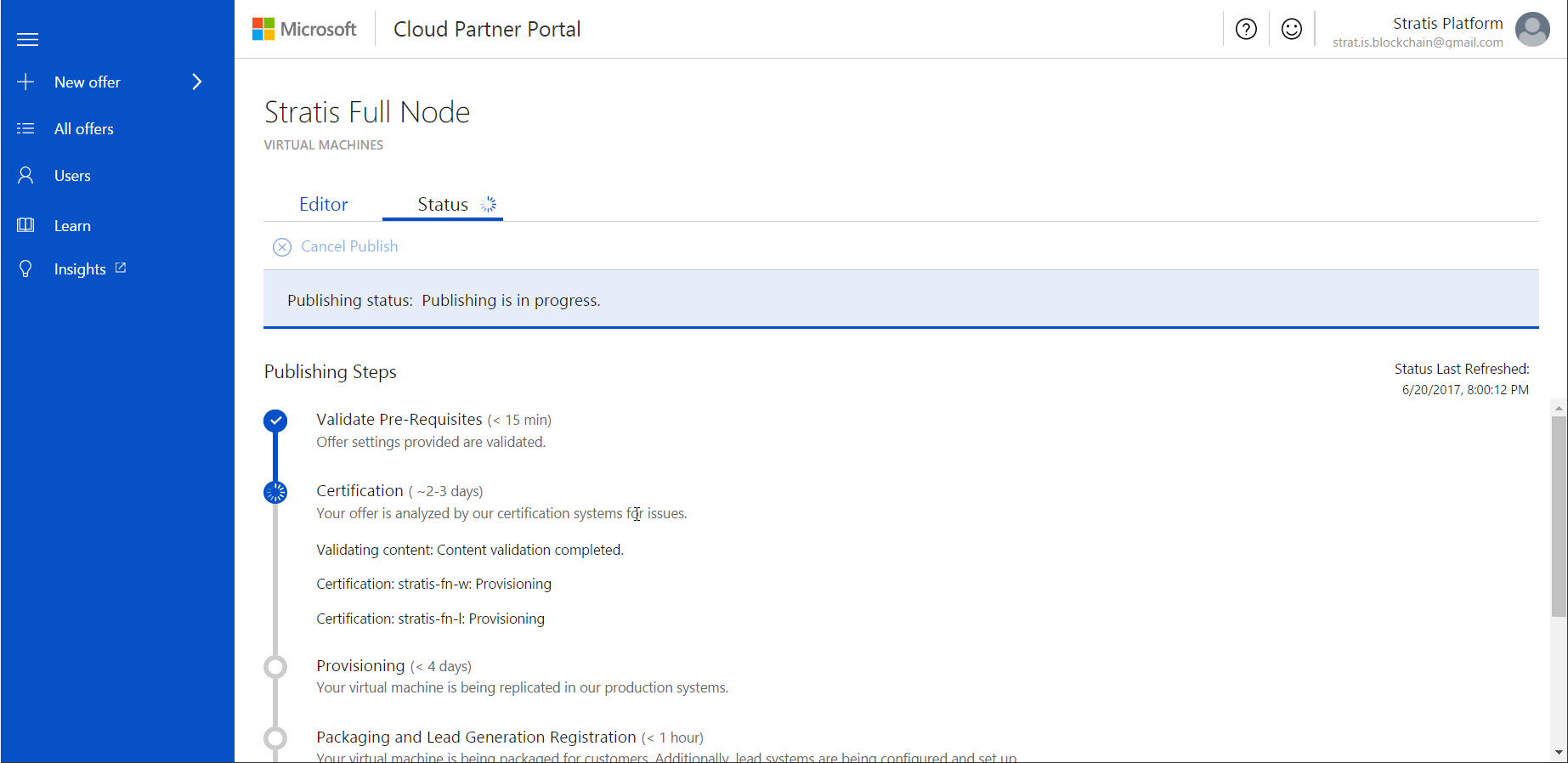
Task: Switch to the Editor tab
Action: [323, 204]
